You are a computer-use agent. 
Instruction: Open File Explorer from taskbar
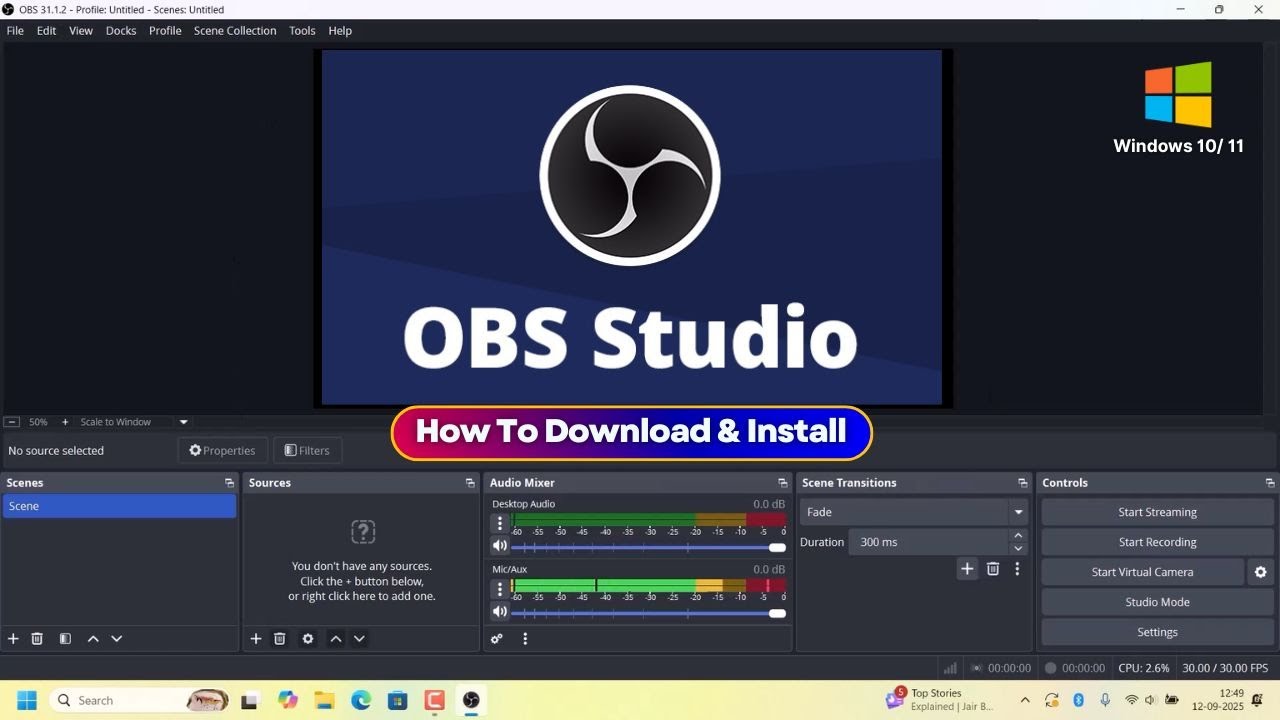(324, 700)
